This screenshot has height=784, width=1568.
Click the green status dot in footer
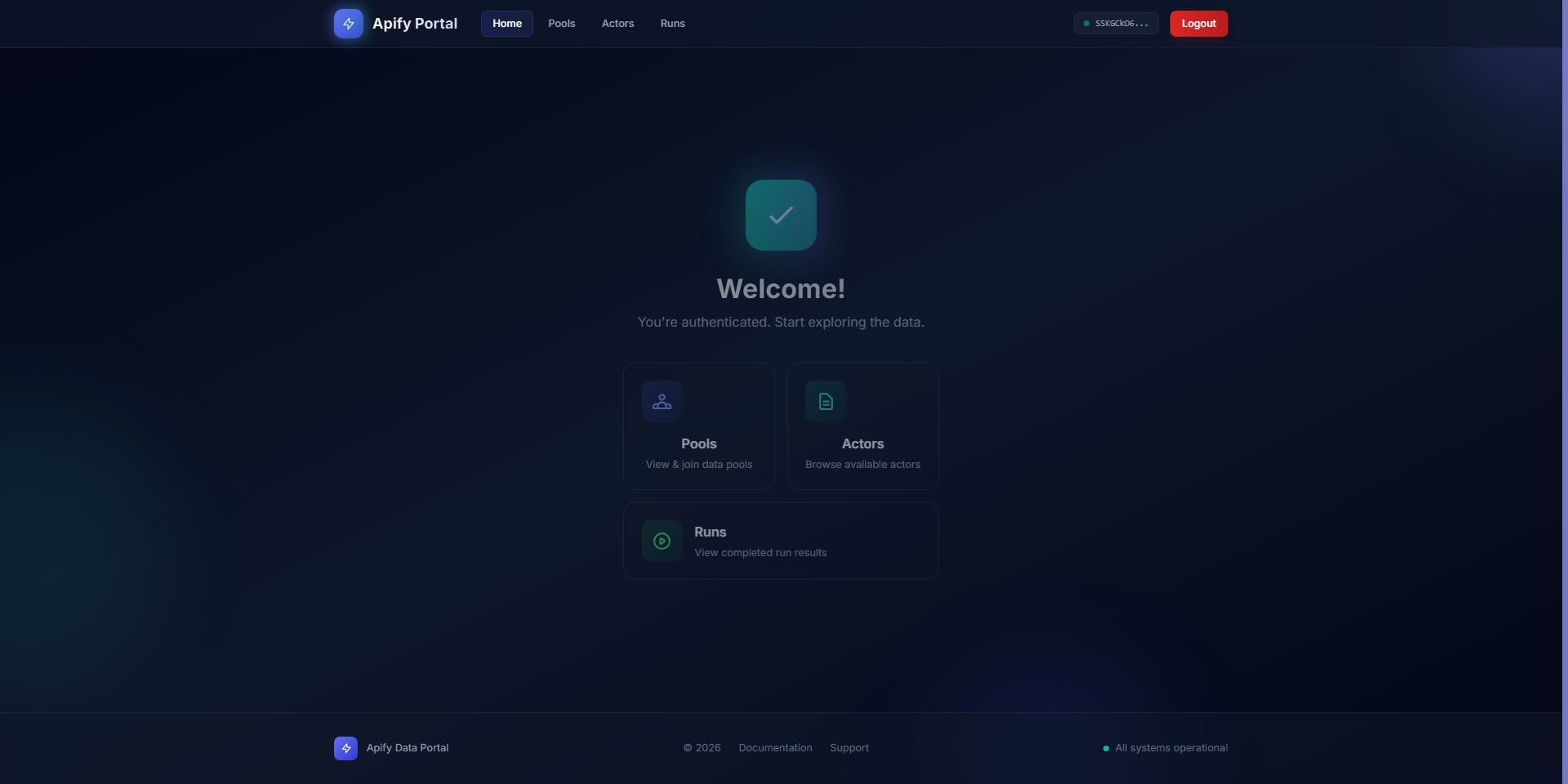(1106, 748)
